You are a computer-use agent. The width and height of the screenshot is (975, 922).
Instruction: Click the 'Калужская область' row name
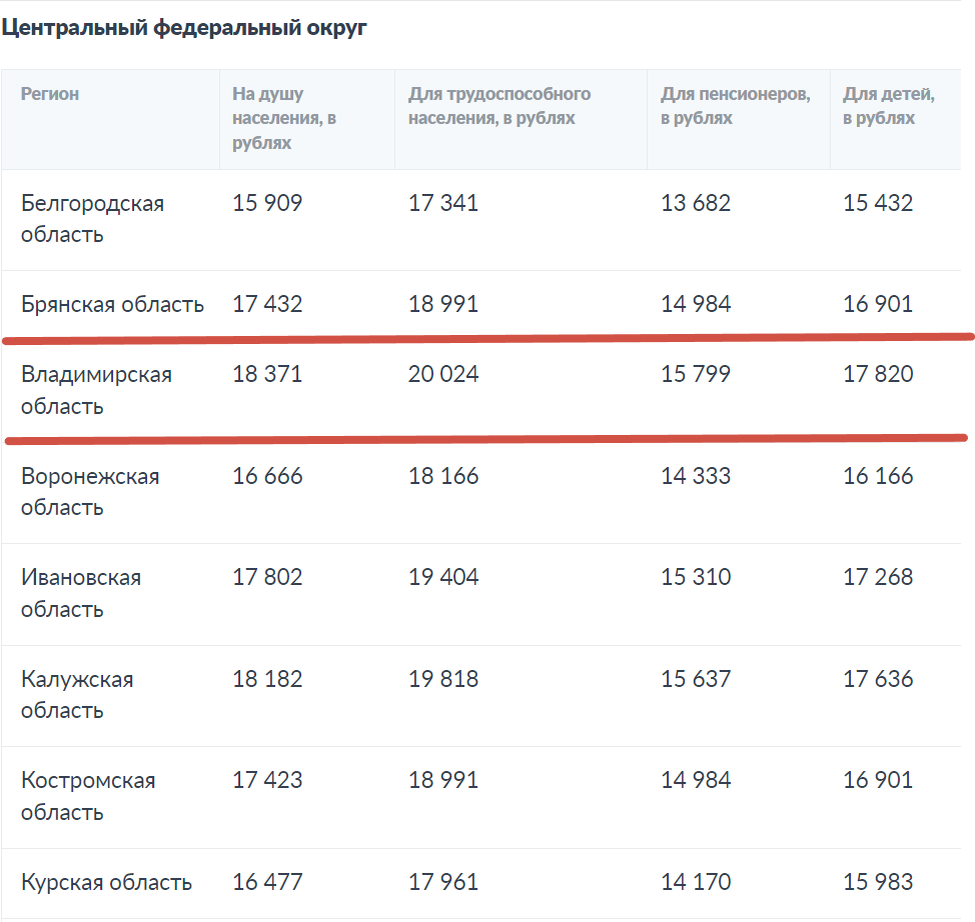click(x=77, y=694)
